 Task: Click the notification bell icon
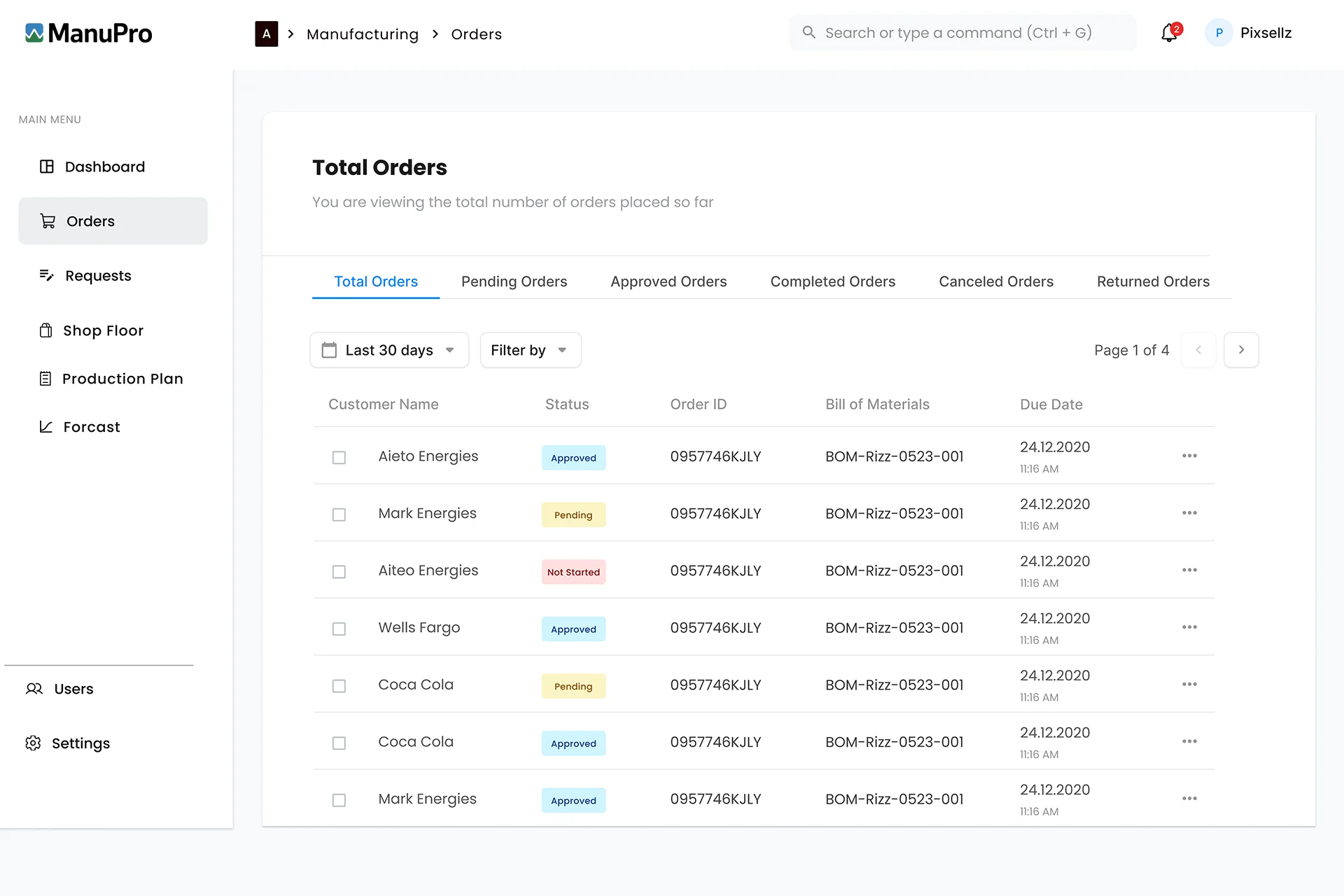[x=1169, y=33]
